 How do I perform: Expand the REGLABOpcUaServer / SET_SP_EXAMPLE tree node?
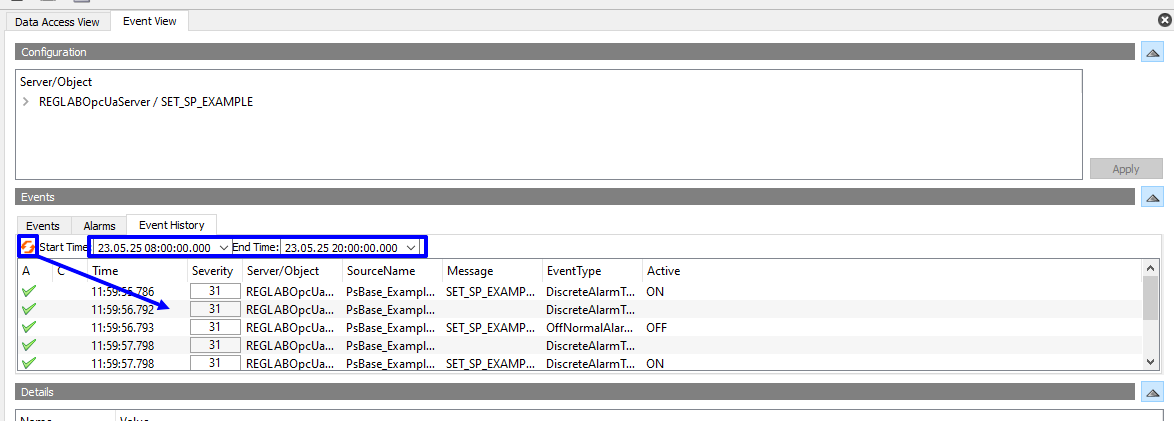tap(26, 102)
